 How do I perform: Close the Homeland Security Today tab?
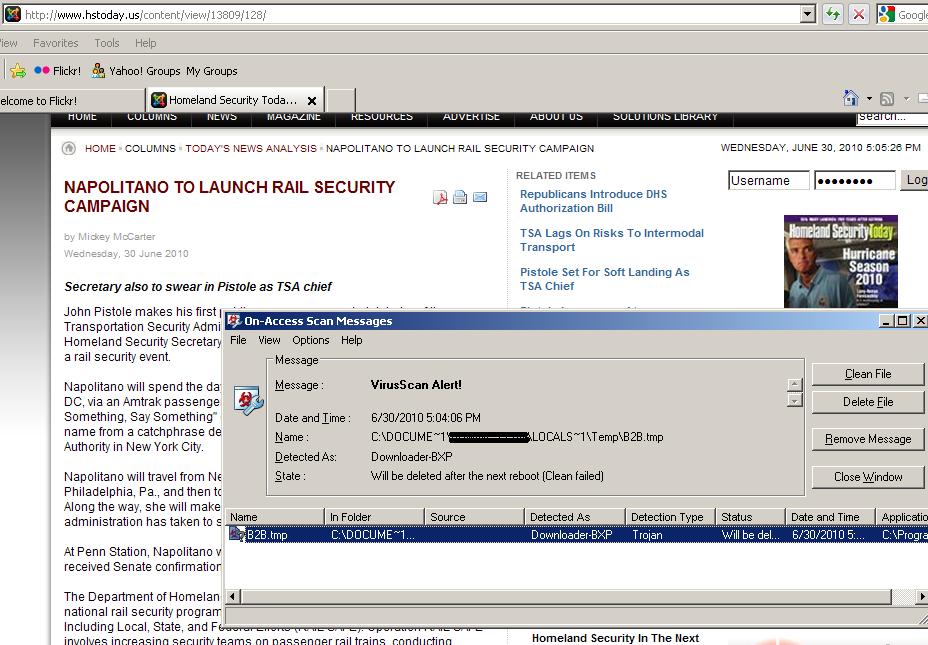(x=312, y=101)
